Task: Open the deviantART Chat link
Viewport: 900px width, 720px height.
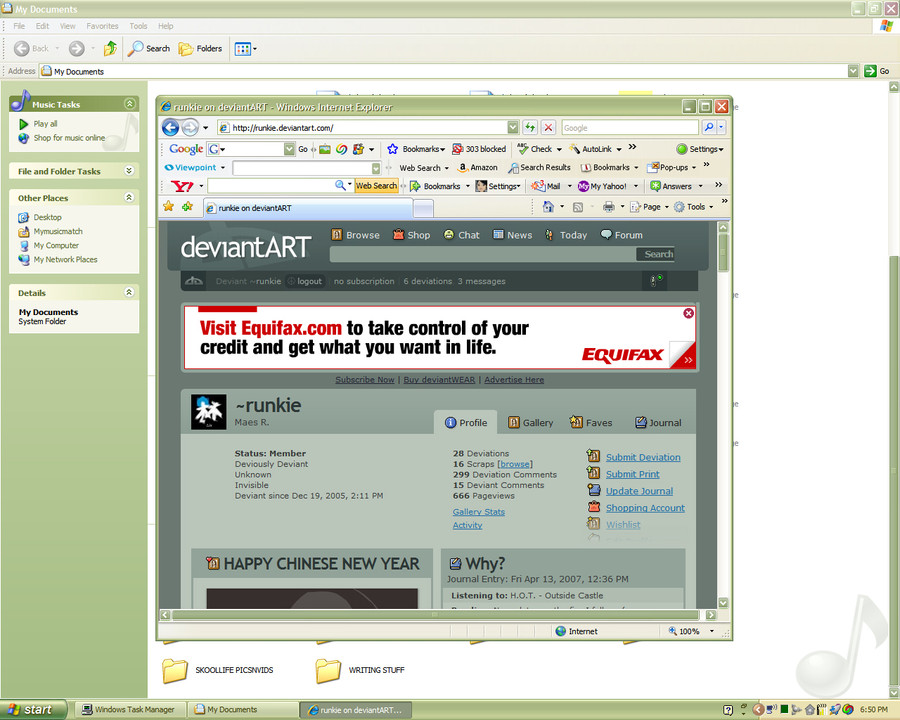Action: click(x=461, y=235)
